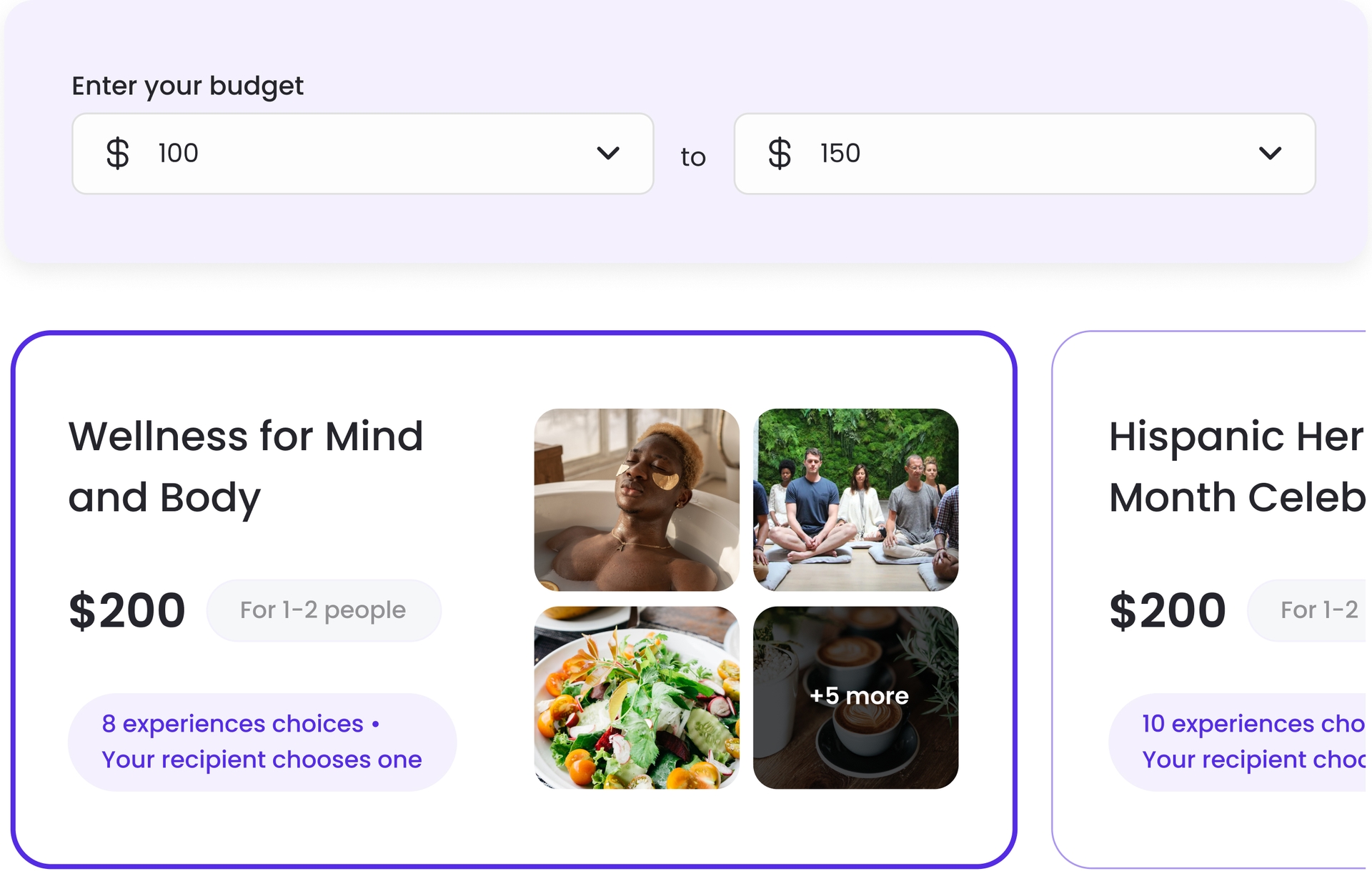1372x871 pixels.
Task: Open the group meditation photo thumbnail
Action: (x=855, y=499)
